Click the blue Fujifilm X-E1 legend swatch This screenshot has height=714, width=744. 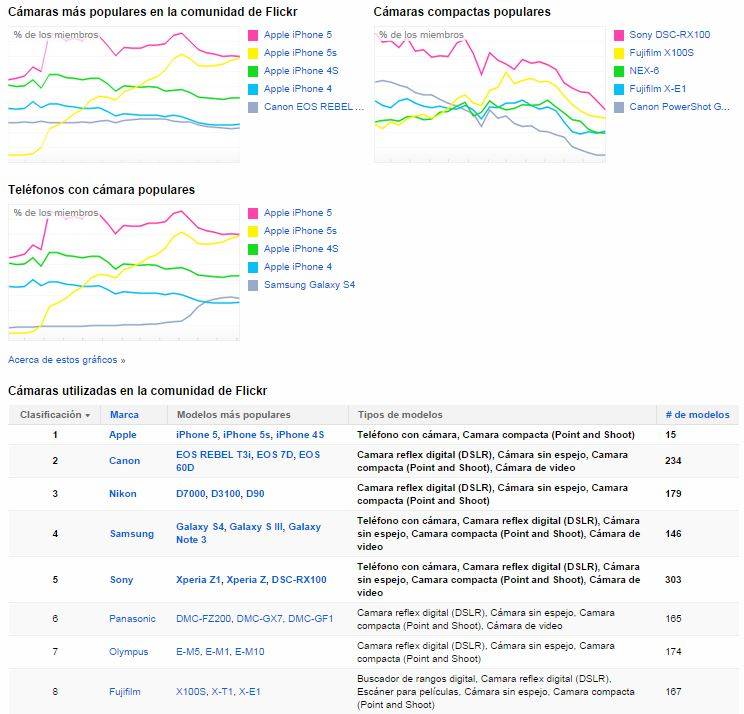coord(619,89)
